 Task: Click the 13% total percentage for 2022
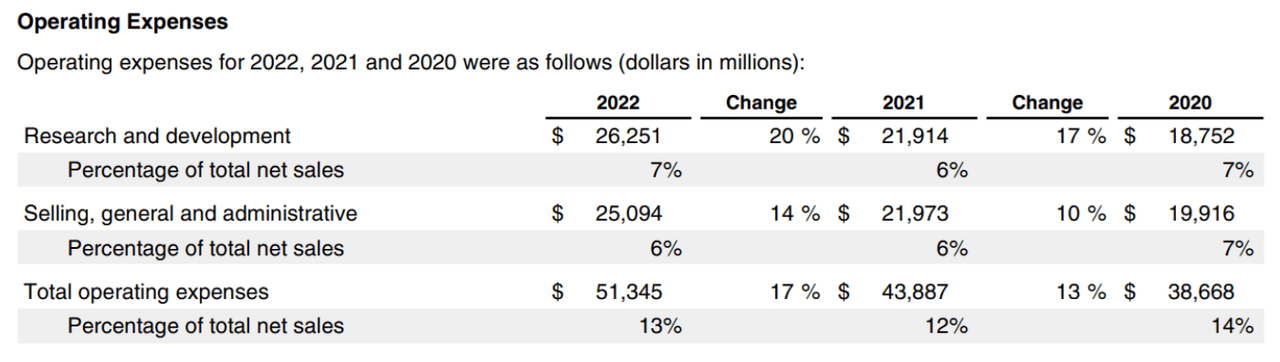[660, 326]
